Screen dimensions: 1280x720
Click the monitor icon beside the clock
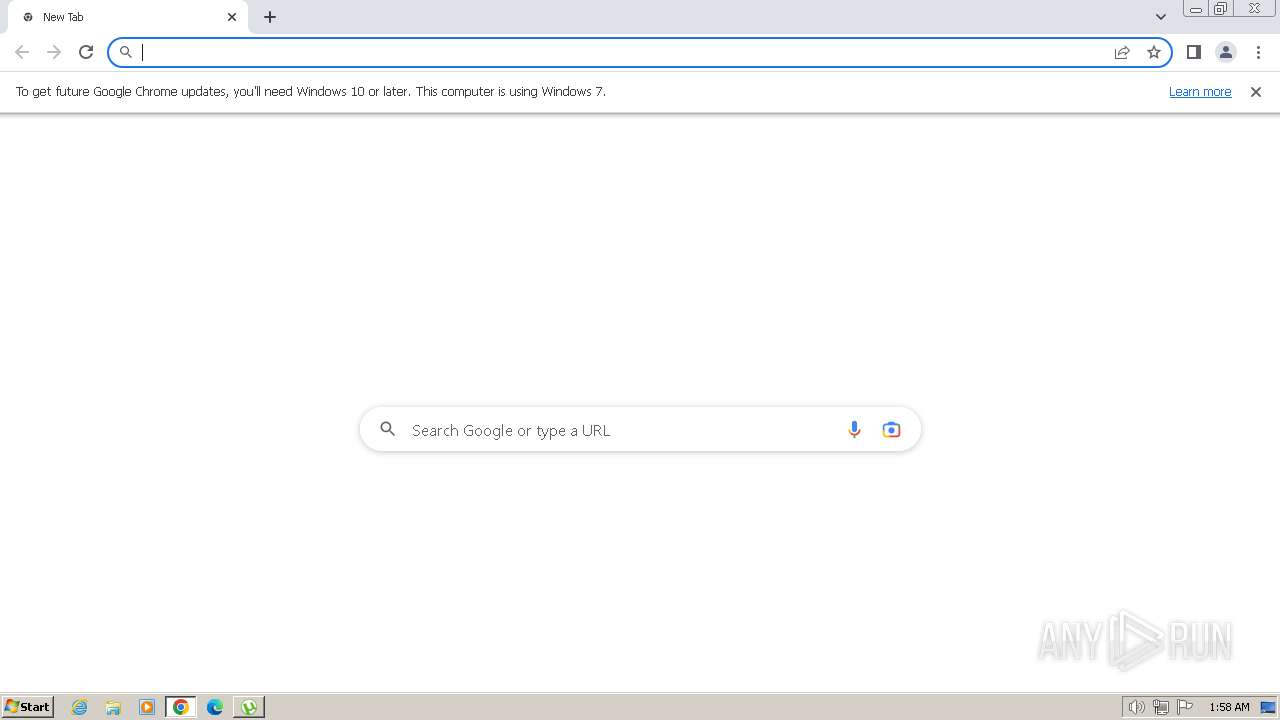coord(1268,707)
